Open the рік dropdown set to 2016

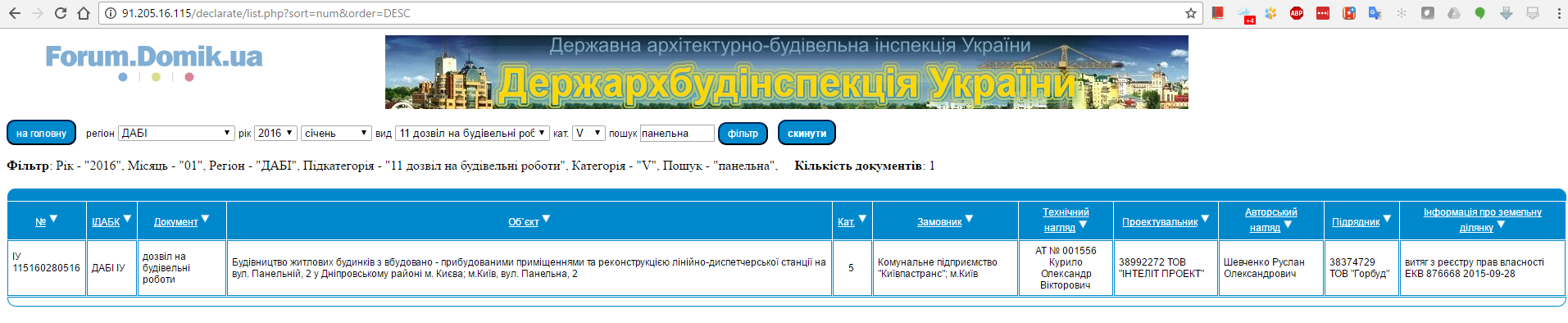click(x=275, y=133)
